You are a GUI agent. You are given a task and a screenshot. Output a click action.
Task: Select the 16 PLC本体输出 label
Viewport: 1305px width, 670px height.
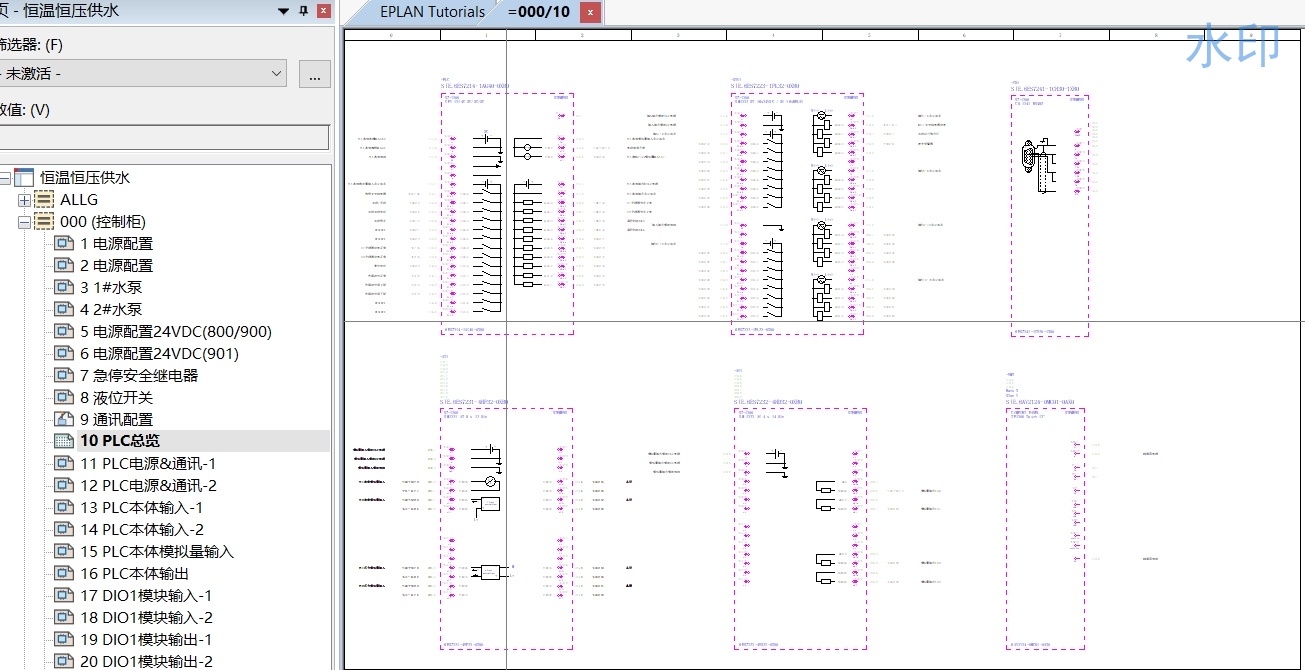(x=134, y=573)
